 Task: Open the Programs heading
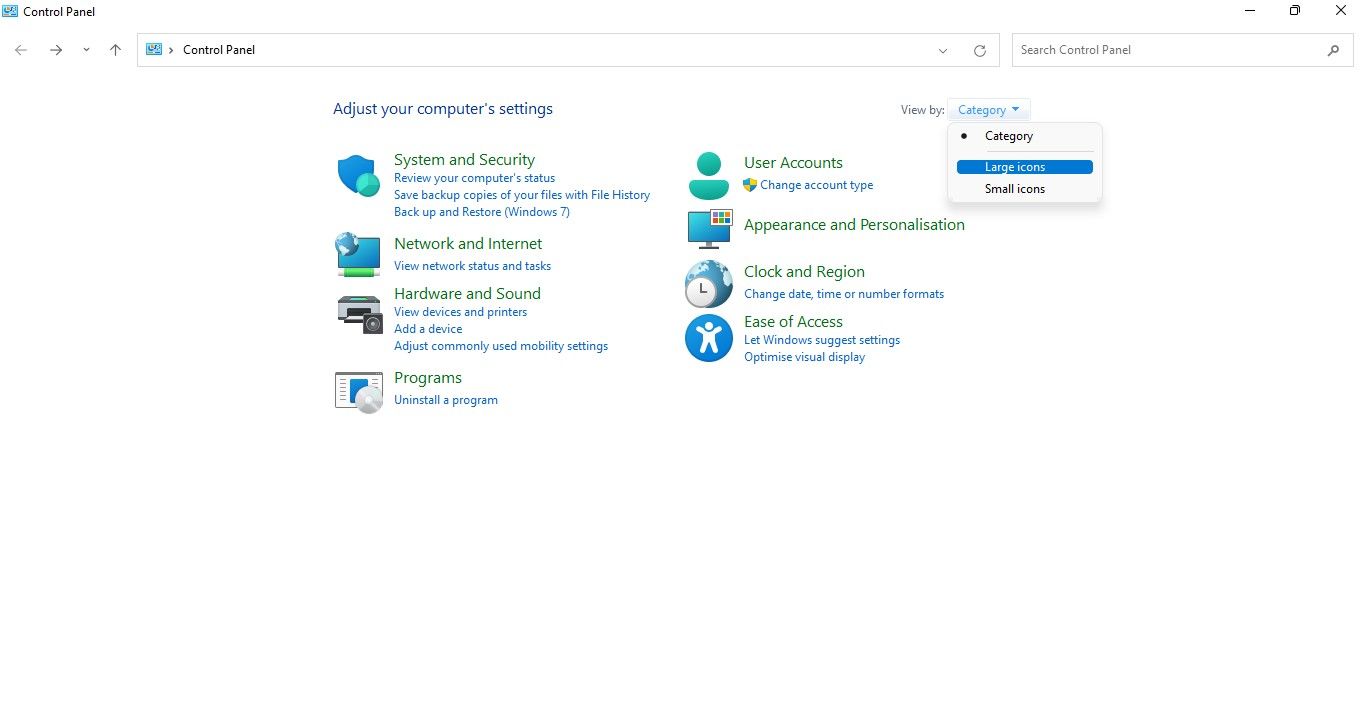coord(428,378)
